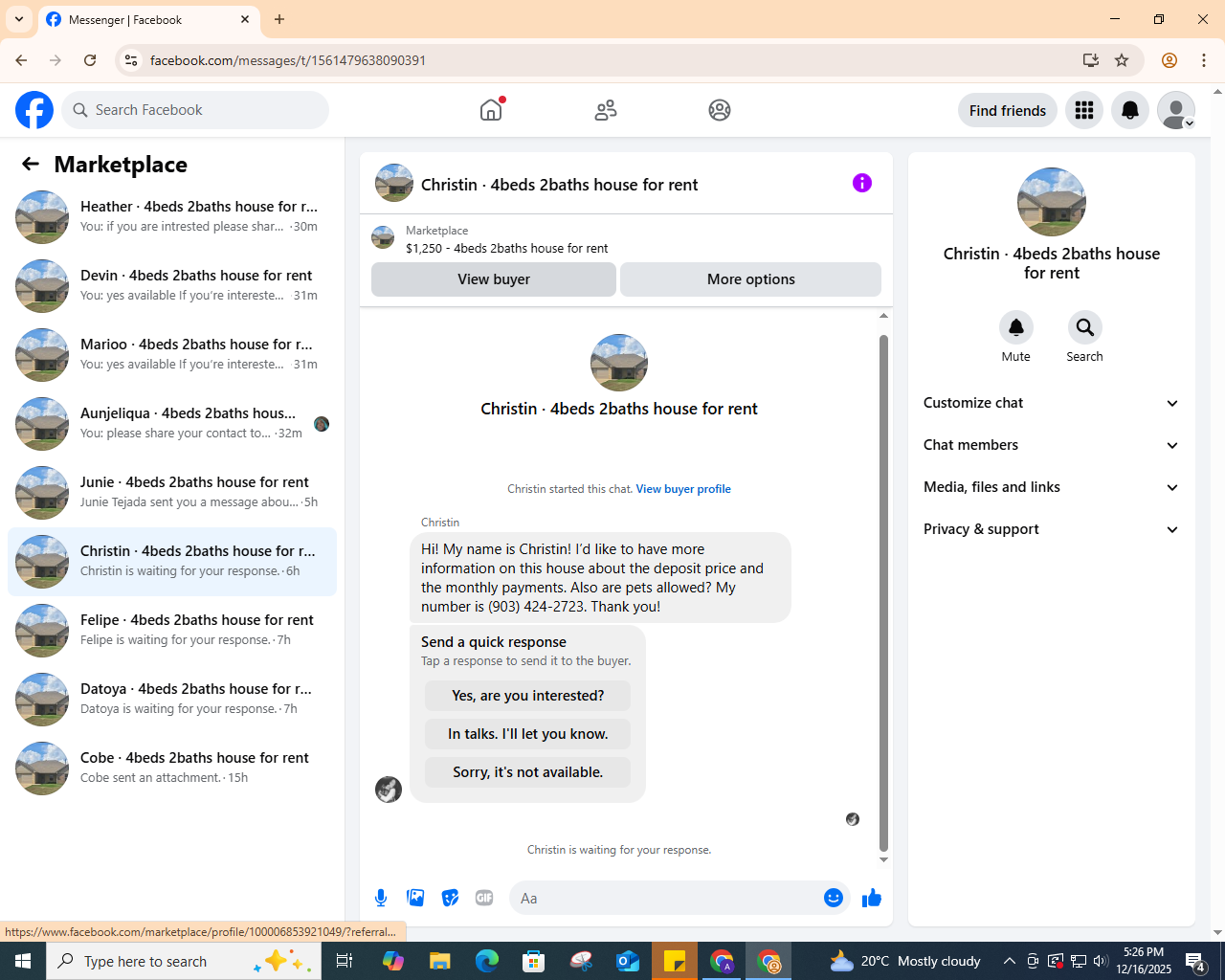Open conversation information purple icon

coord(862,183)
